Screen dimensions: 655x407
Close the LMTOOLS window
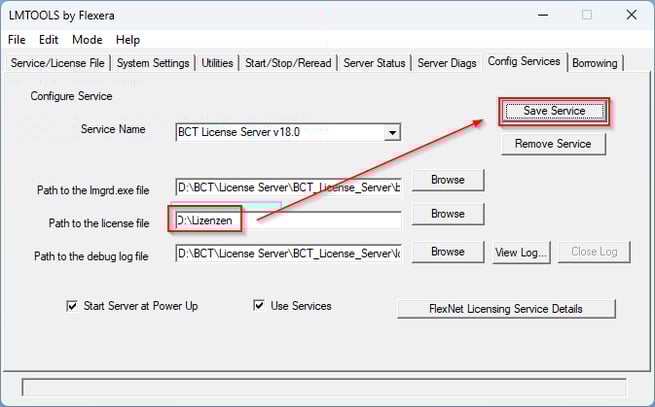(x=631, y=15)
